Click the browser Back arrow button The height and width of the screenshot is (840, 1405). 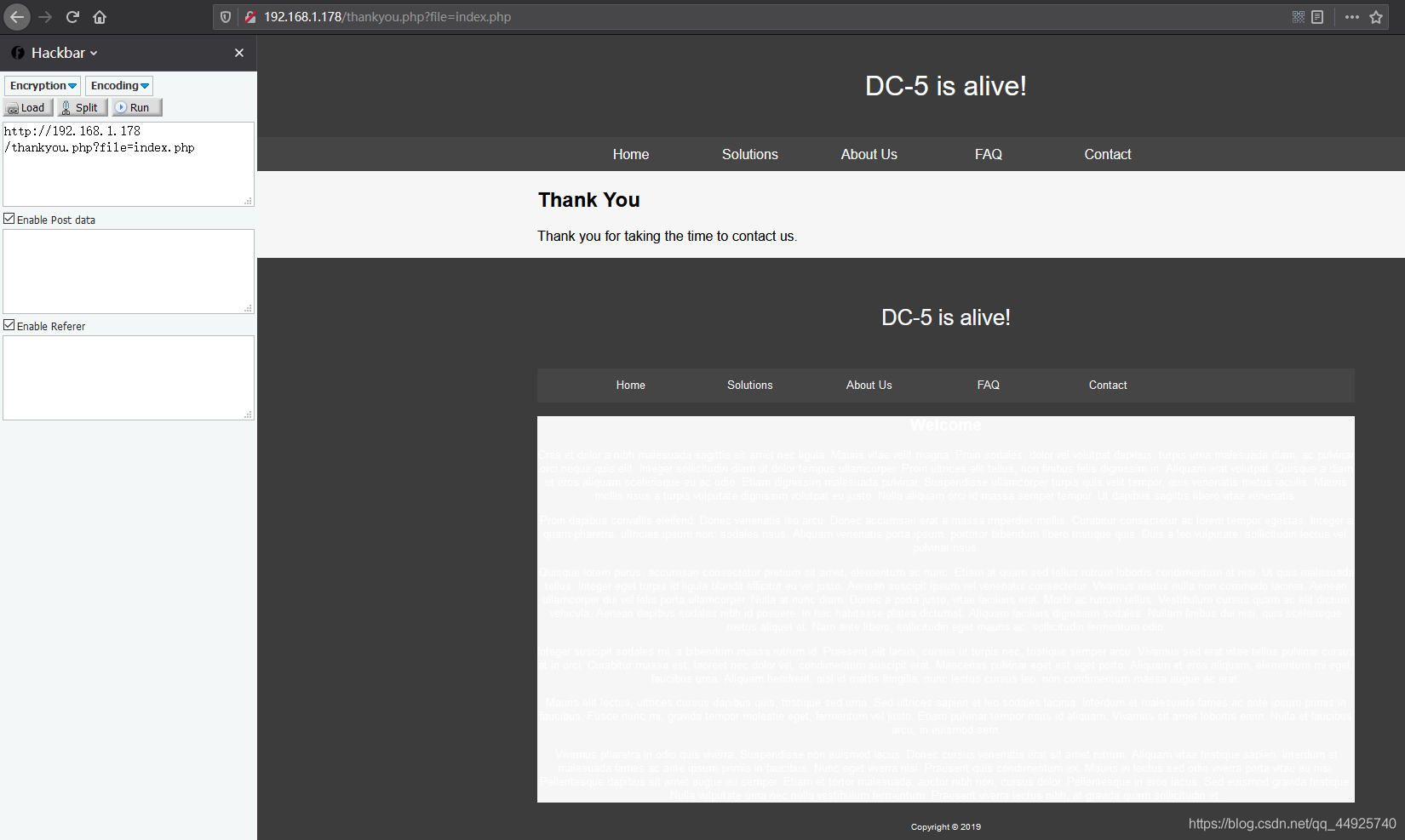[17, 17]
